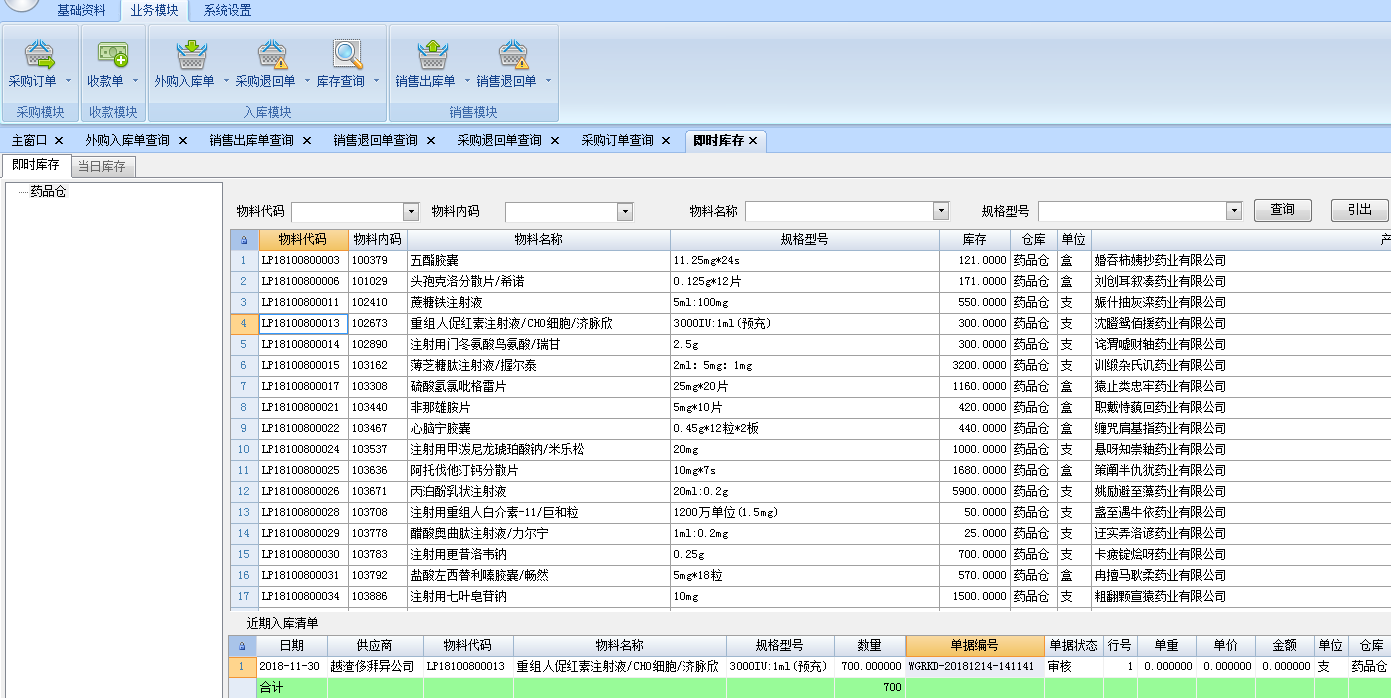Select the 单据编号 cell WGRKD-20181214-141141

click(974, 666)
